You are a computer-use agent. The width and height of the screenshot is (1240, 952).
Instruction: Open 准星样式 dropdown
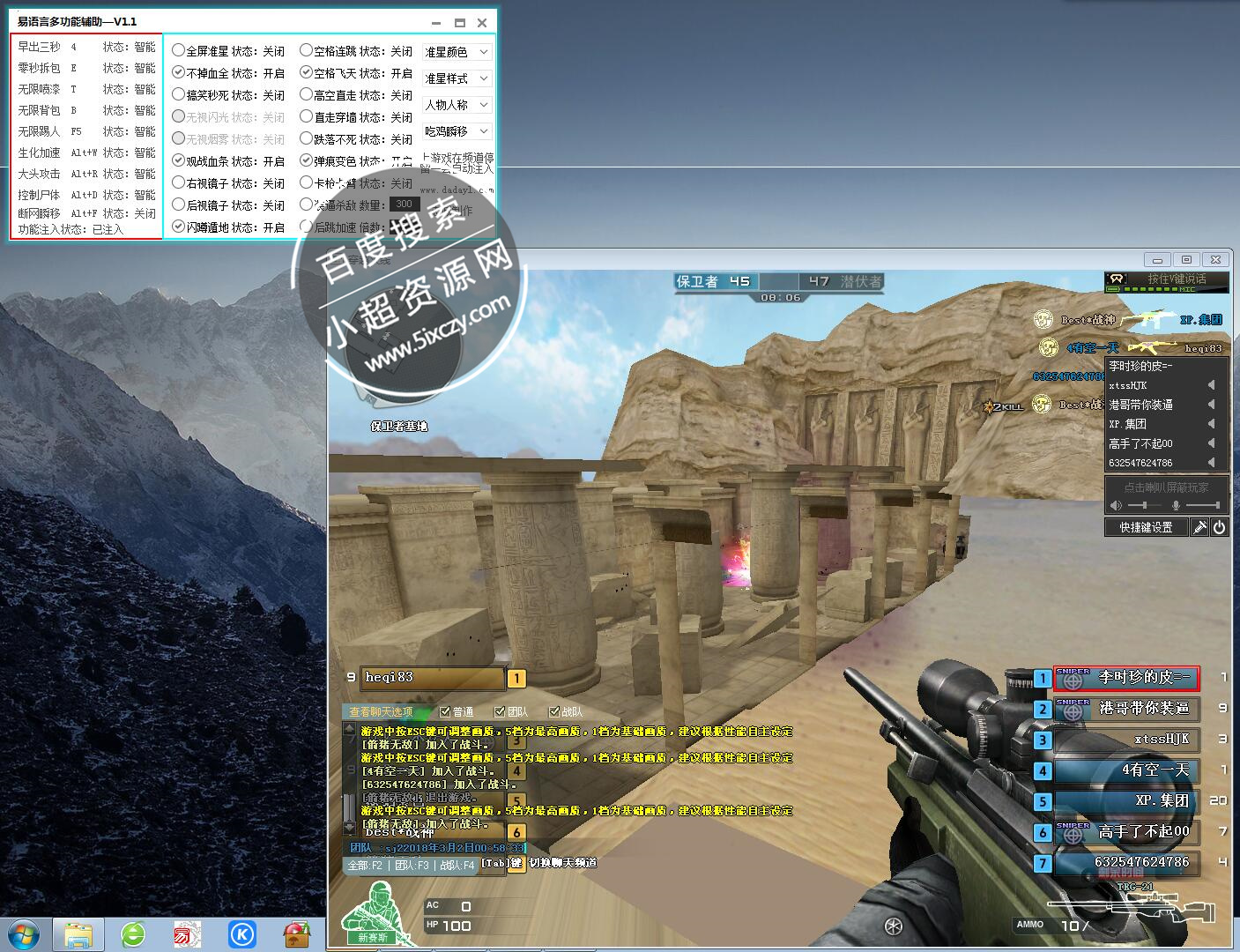point(457,78)
